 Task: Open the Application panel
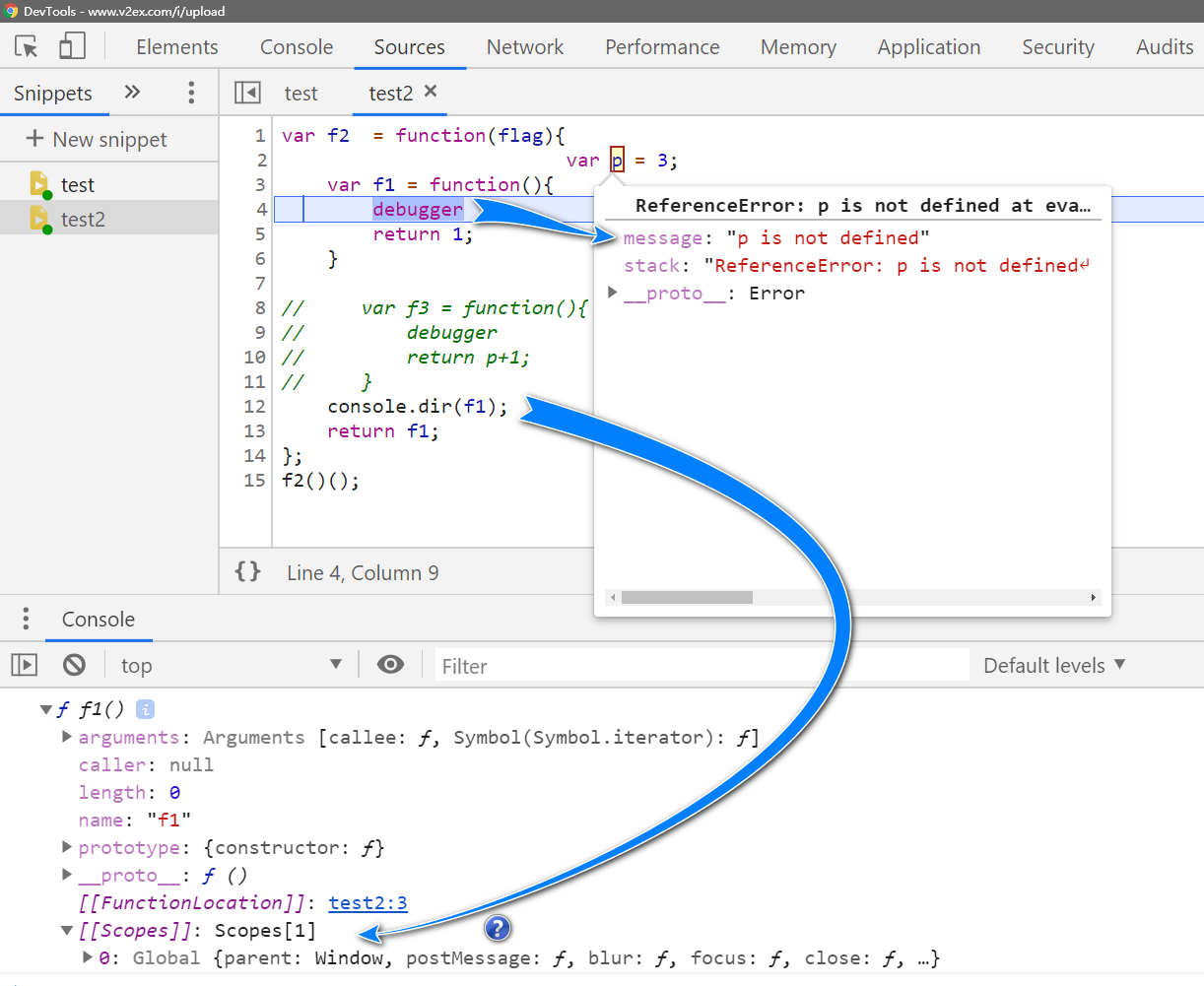coord(929,46)
